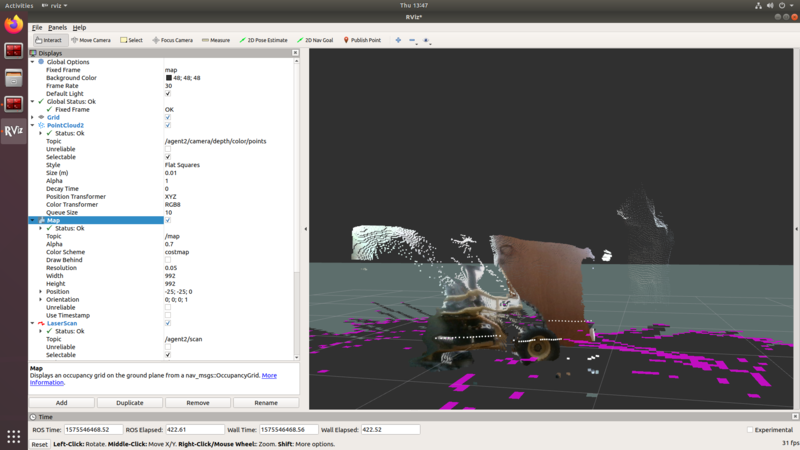Viewport: 800px width, 450px height.
Task: Click the Publish Point tool
Action: click(x=362, y=40)
